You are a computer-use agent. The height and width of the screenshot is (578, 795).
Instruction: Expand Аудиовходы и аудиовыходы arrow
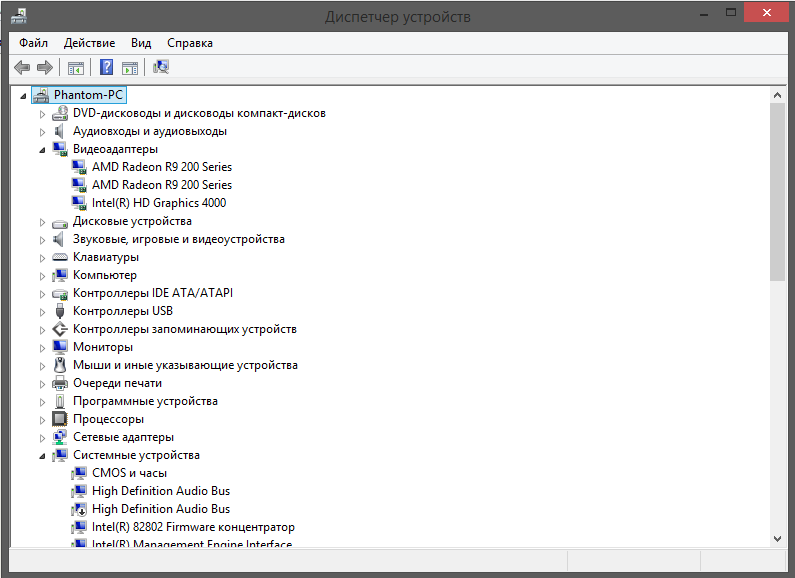[42, 132]
